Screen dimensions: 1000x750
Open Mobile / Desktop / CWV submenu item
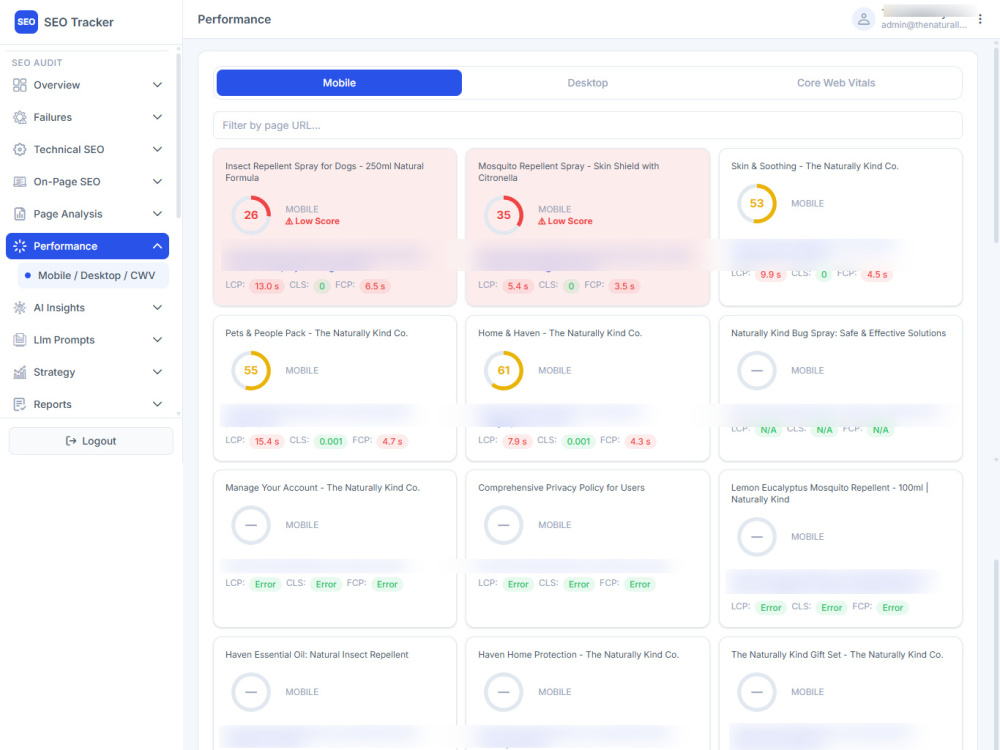(x=93, y=276)
